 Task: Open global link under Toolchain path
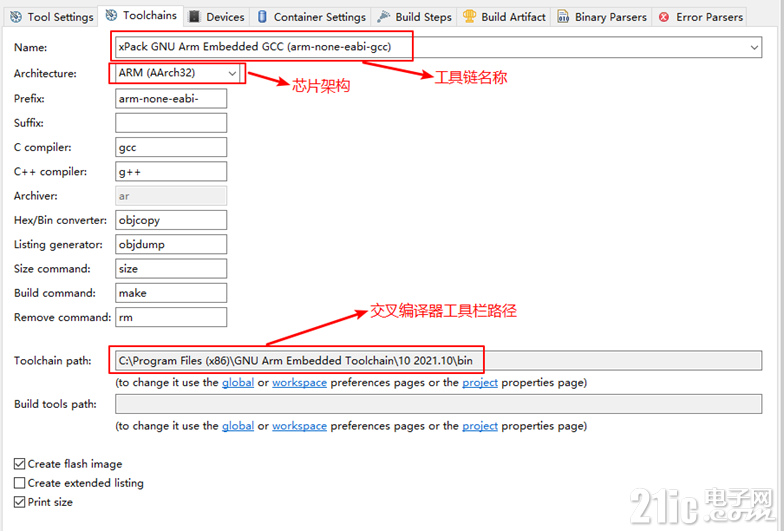pos(238,382)
